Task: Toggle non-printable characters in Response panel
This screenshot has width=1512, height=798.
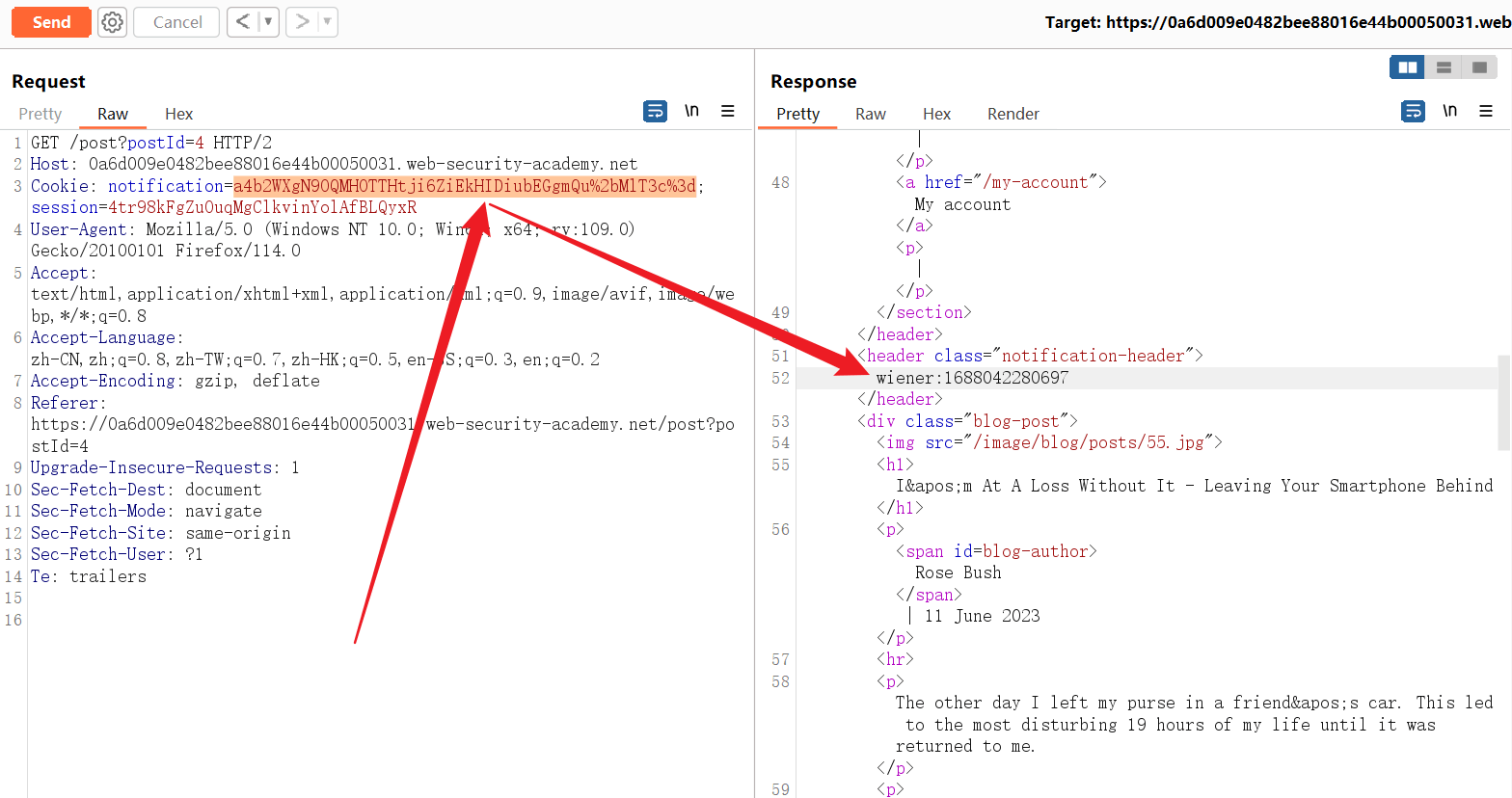Action: [x=1449, y=112]
